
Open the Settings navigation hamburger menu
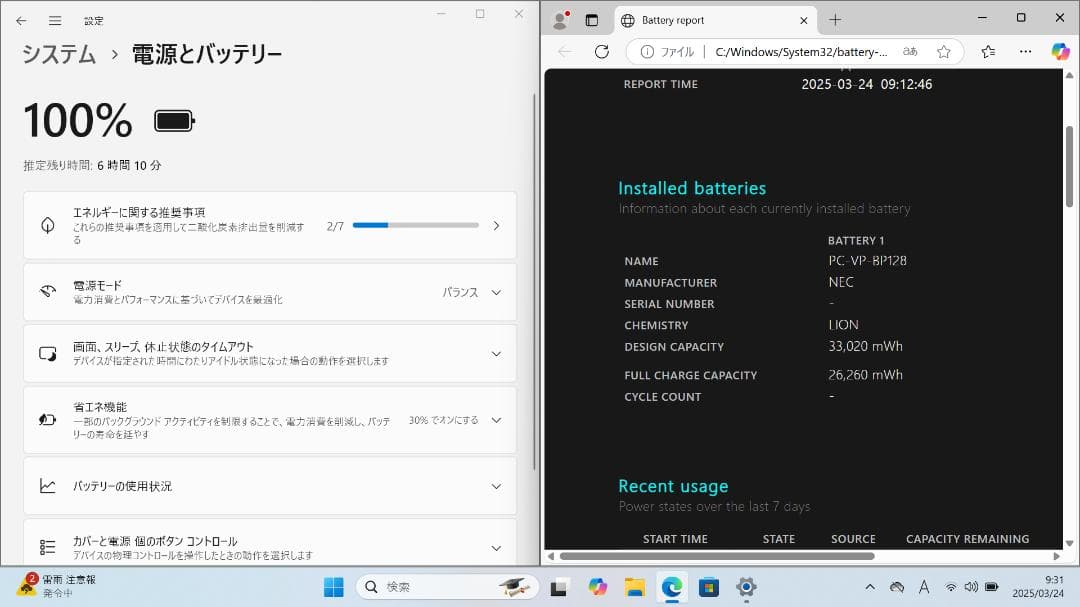point(56,20)
